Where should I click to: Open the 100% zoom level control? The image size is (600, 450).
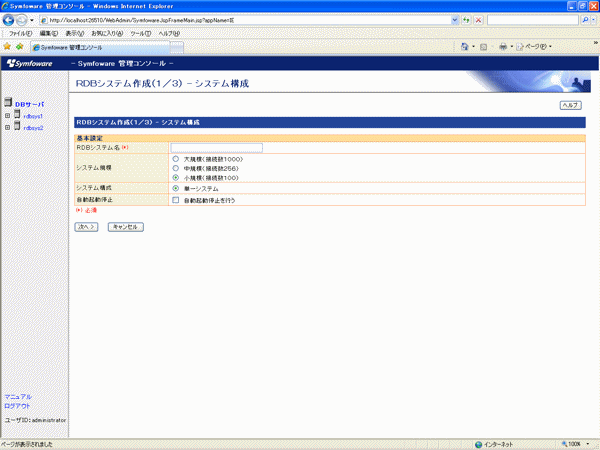pyautogui.click(x=575, y=444)
